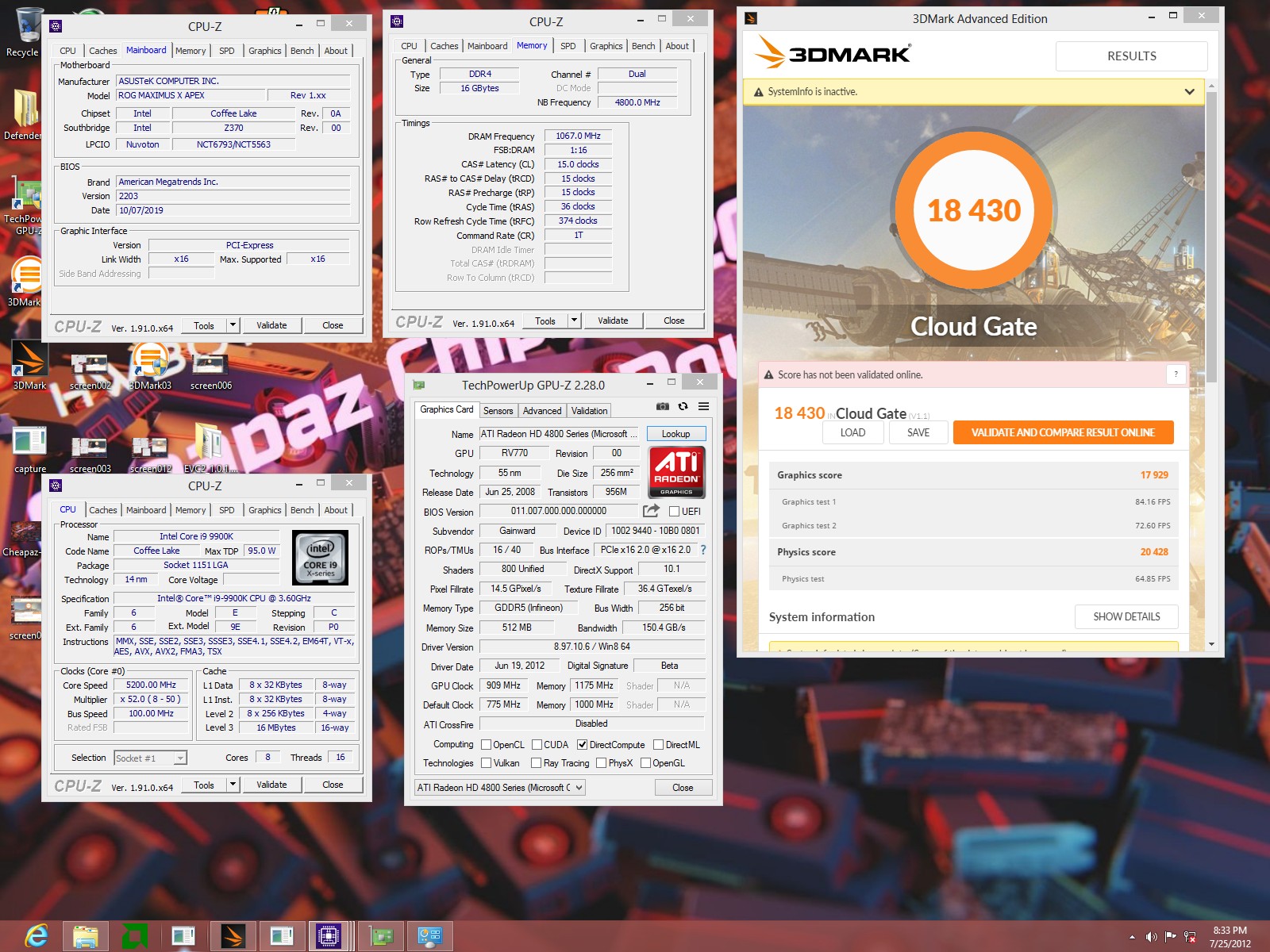Open the EVC2 folder on desktop
Screen dimensions: 1270x952
210,448
